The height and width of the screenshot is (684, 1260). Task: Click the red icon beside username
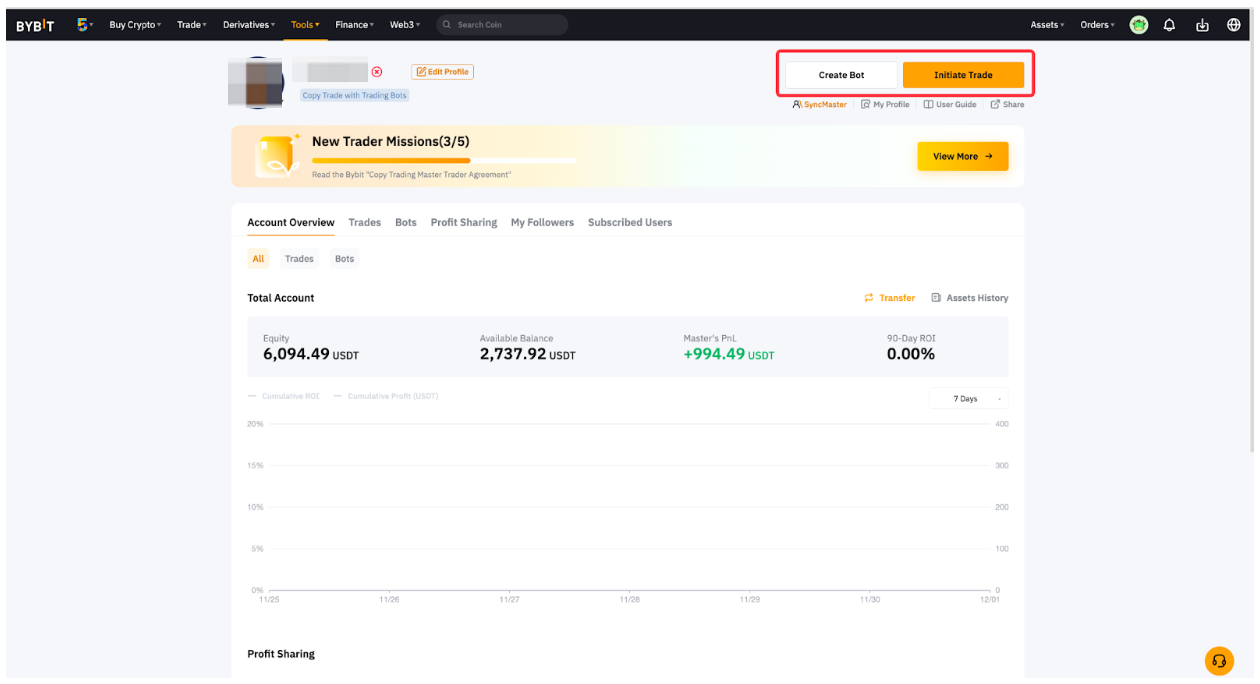tap(377, 72)
